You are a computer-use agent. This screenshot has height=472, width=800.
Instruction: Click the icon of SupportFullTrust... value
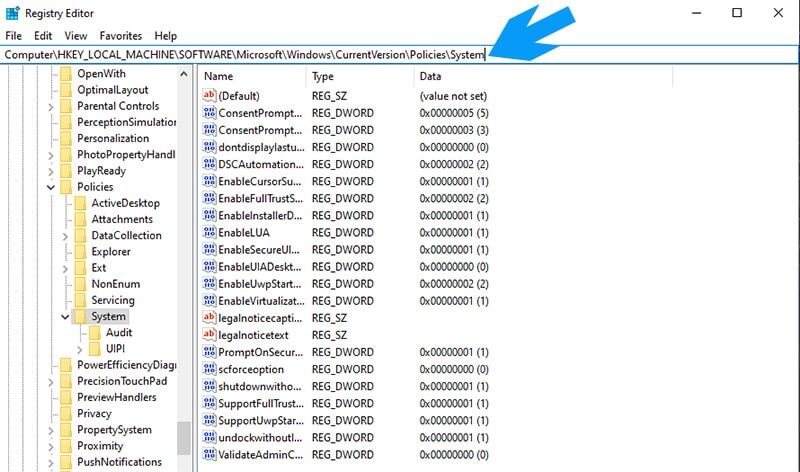coord(209,403)
